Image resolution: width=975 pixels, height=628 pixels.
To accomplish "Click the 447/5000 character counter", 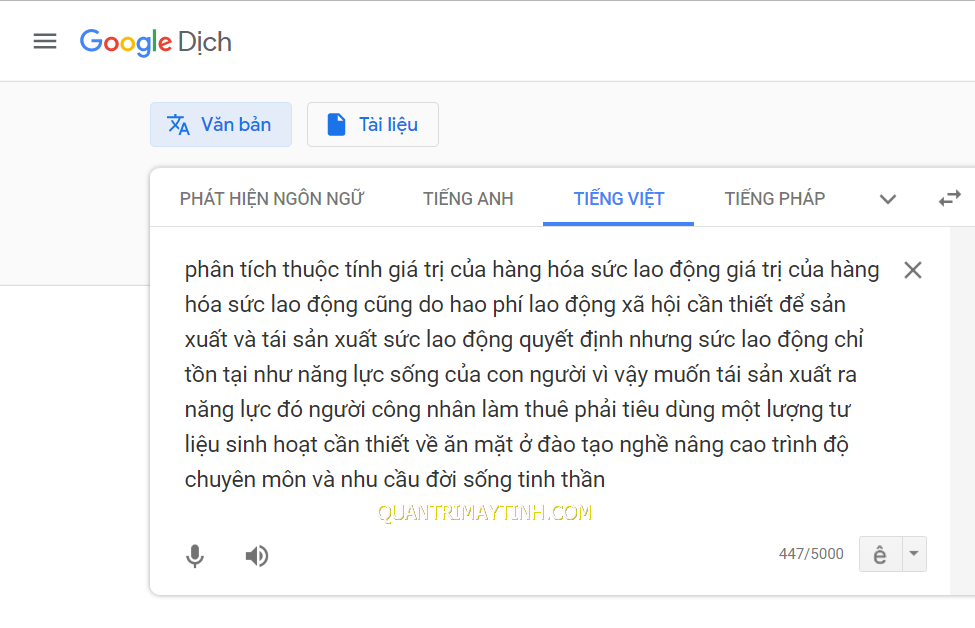I will pyautogui.click(x=811, y=554).
